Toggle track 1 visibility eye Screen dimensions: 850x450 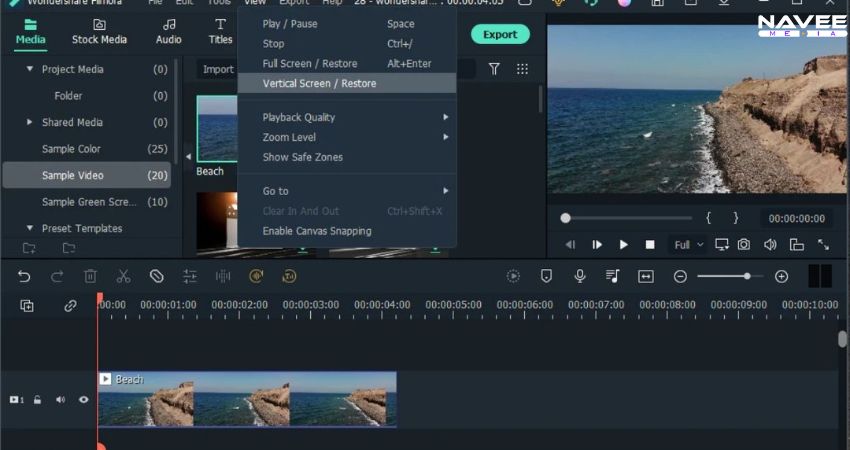point(83,400)
